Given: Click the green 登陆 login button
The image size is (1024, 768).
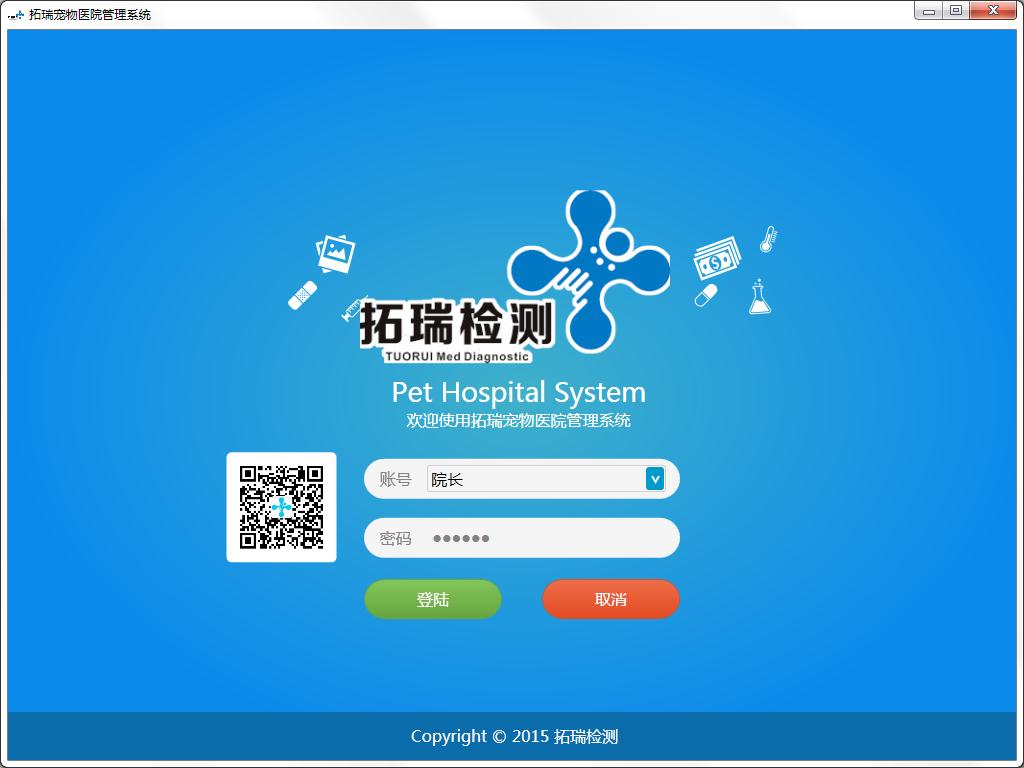Looking at the screenshot, I should [x=432, y=599].
